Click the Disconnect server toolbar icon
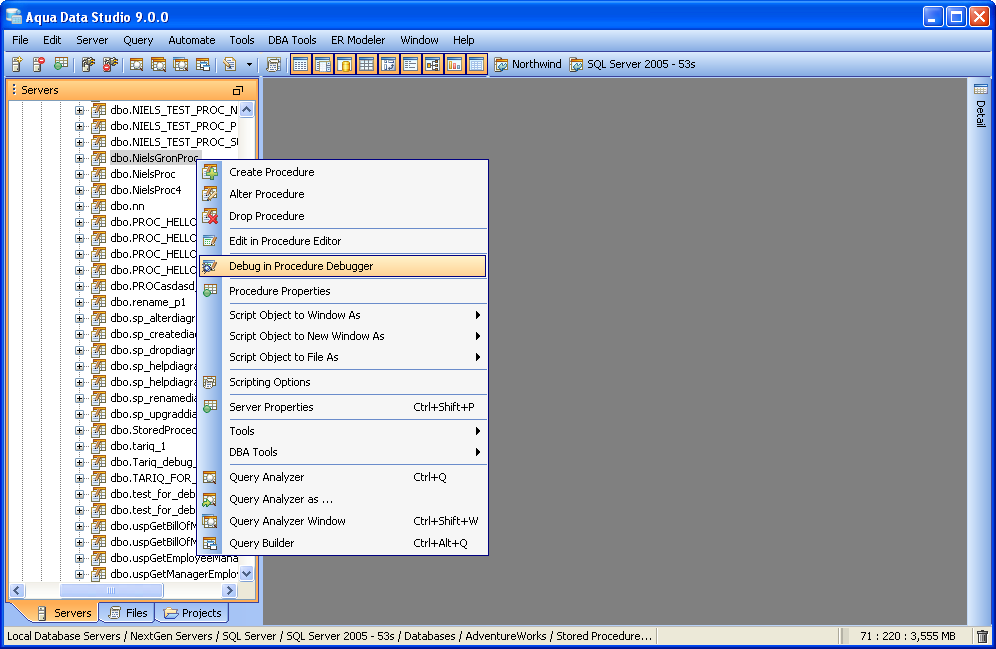Screen dimensions: 996x649 (x=111, y=64)
